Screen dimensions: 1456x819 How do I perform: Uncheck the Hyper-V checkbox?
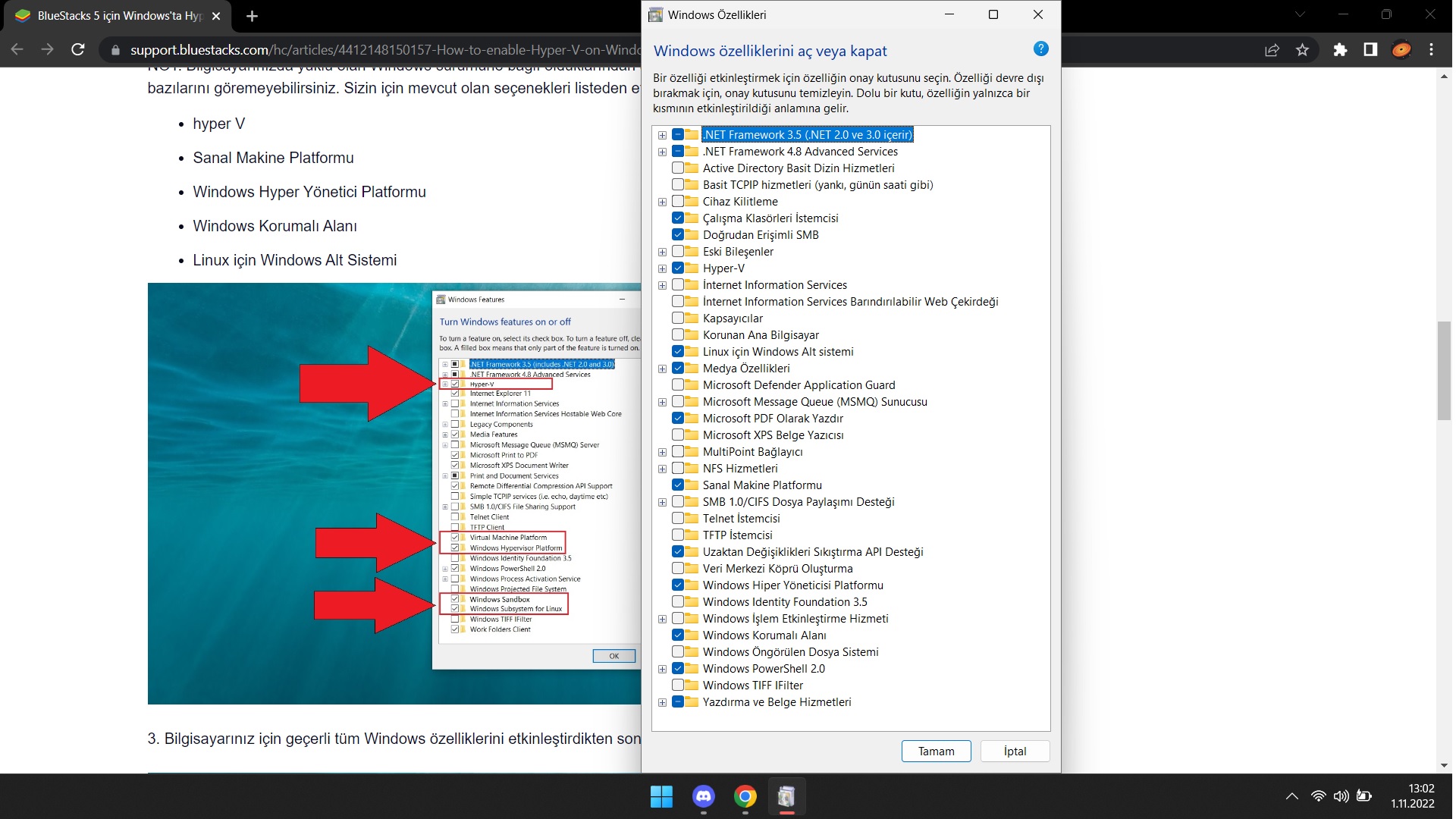click(678, 268)
